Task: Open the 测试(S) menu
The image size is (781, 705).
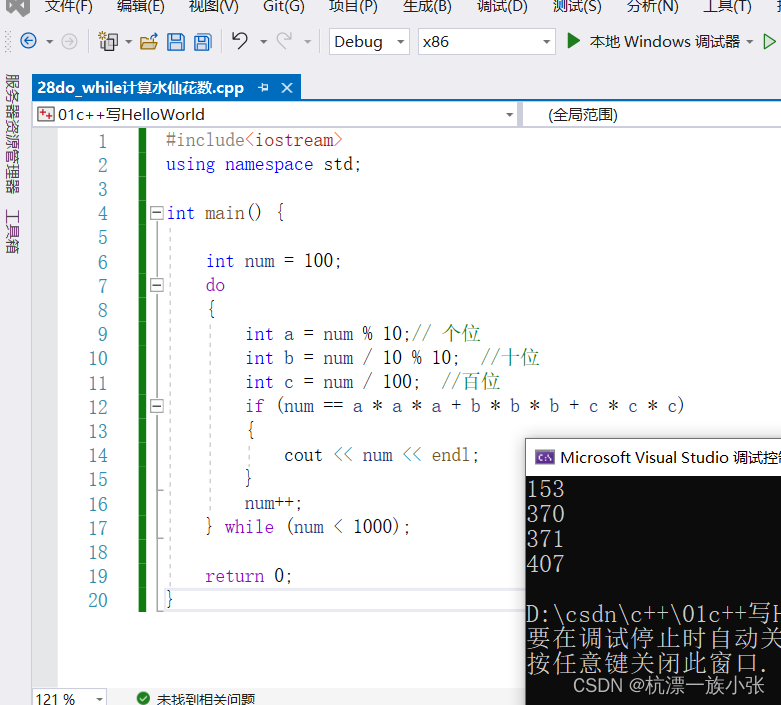Action: (x=577, y=6)
